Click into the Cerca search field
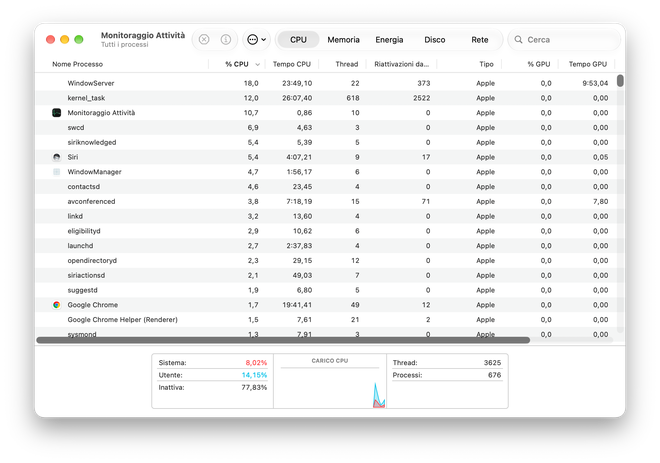660x463 pixels. (564, 40)
